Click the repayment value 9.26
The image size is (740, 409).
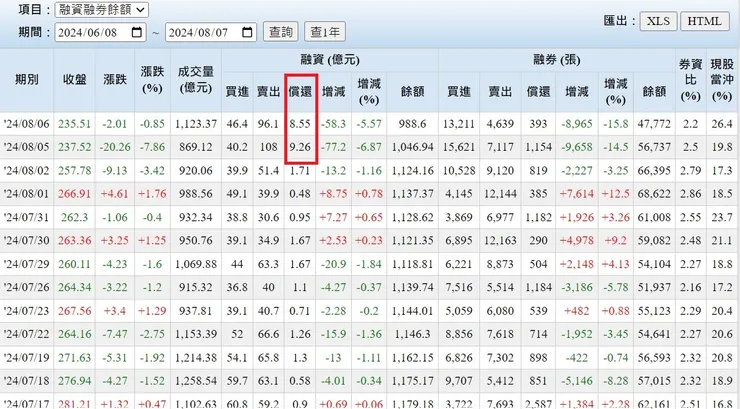click(300, 147)
